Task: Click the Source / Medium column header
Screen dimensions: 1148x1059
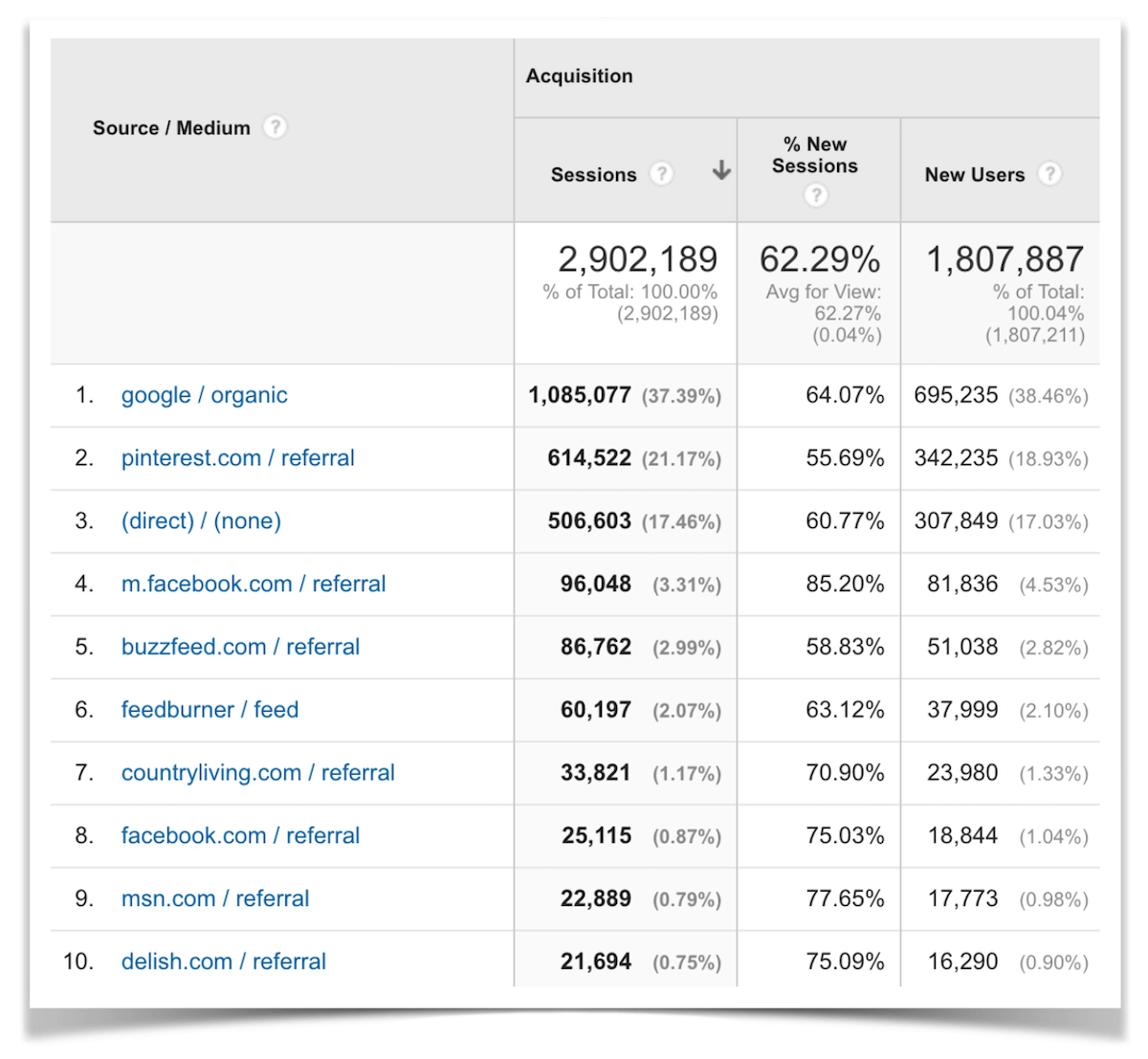Action: coord(172,127)
